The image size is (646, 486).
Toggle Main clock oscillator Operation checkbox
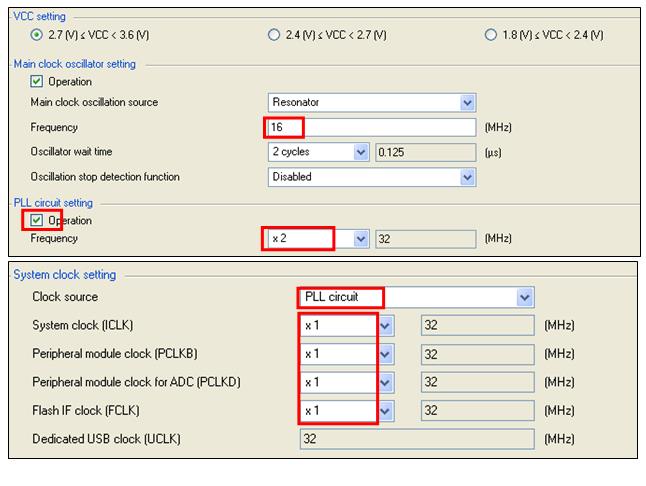click(x=38, y=82)
